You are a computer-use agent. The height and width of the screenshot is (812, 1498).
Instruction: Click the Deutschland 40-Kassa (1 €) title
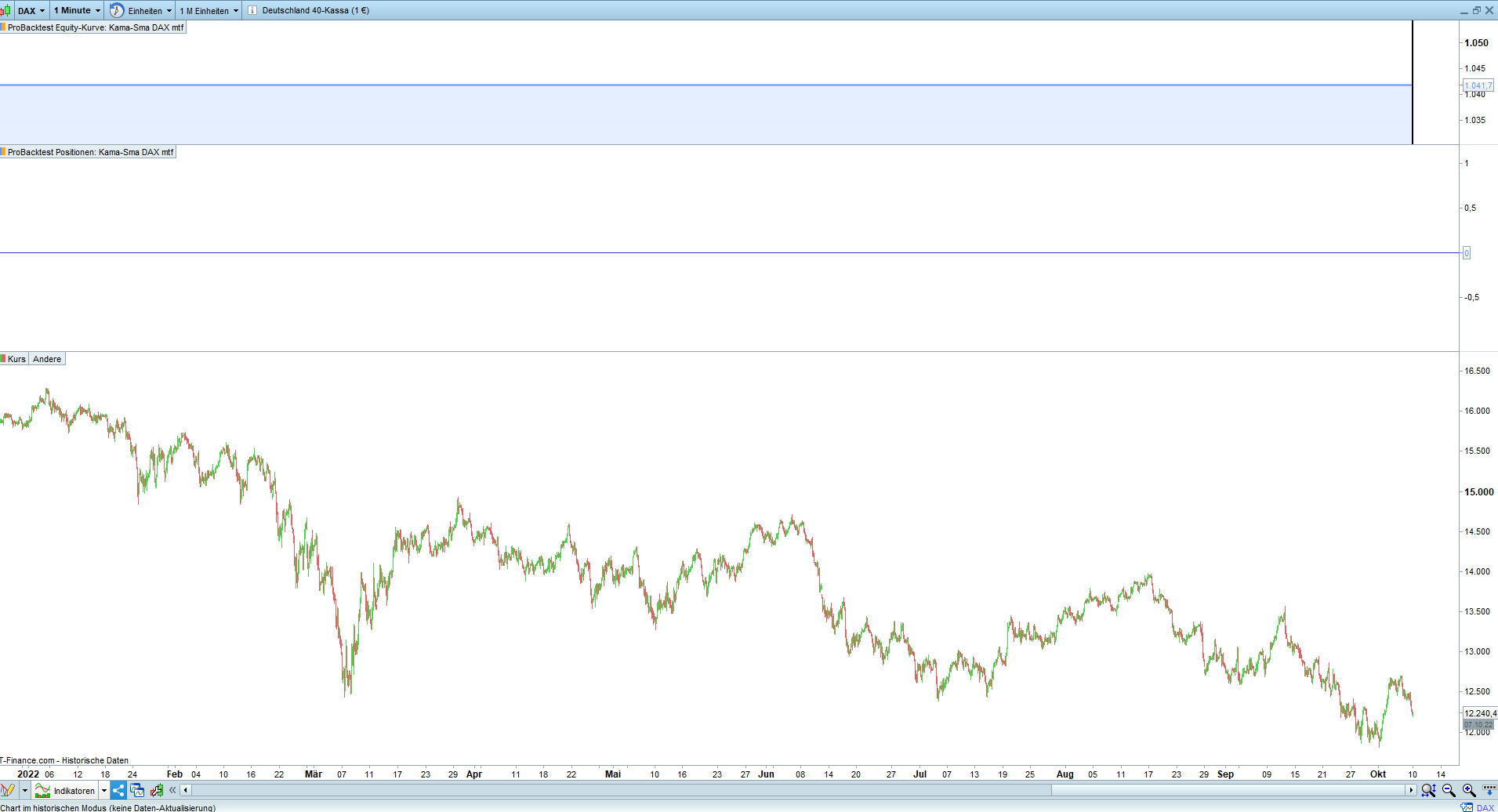(316, 11)
